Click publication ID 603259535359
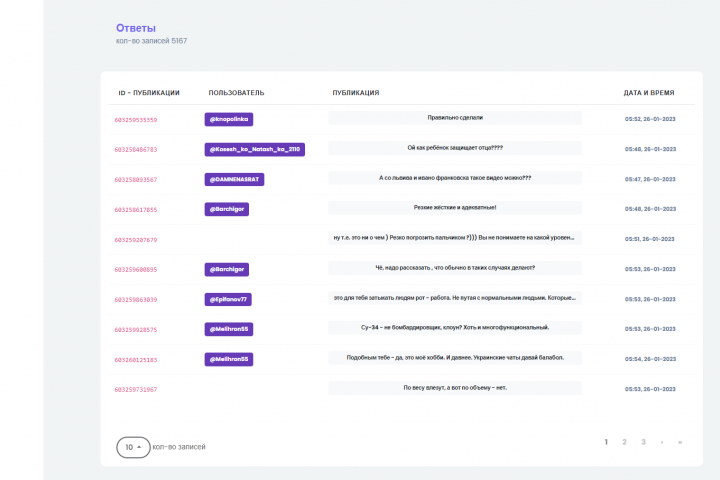Image resolution: width=720 pixels, height=480 pixels. tap(136, 120)
